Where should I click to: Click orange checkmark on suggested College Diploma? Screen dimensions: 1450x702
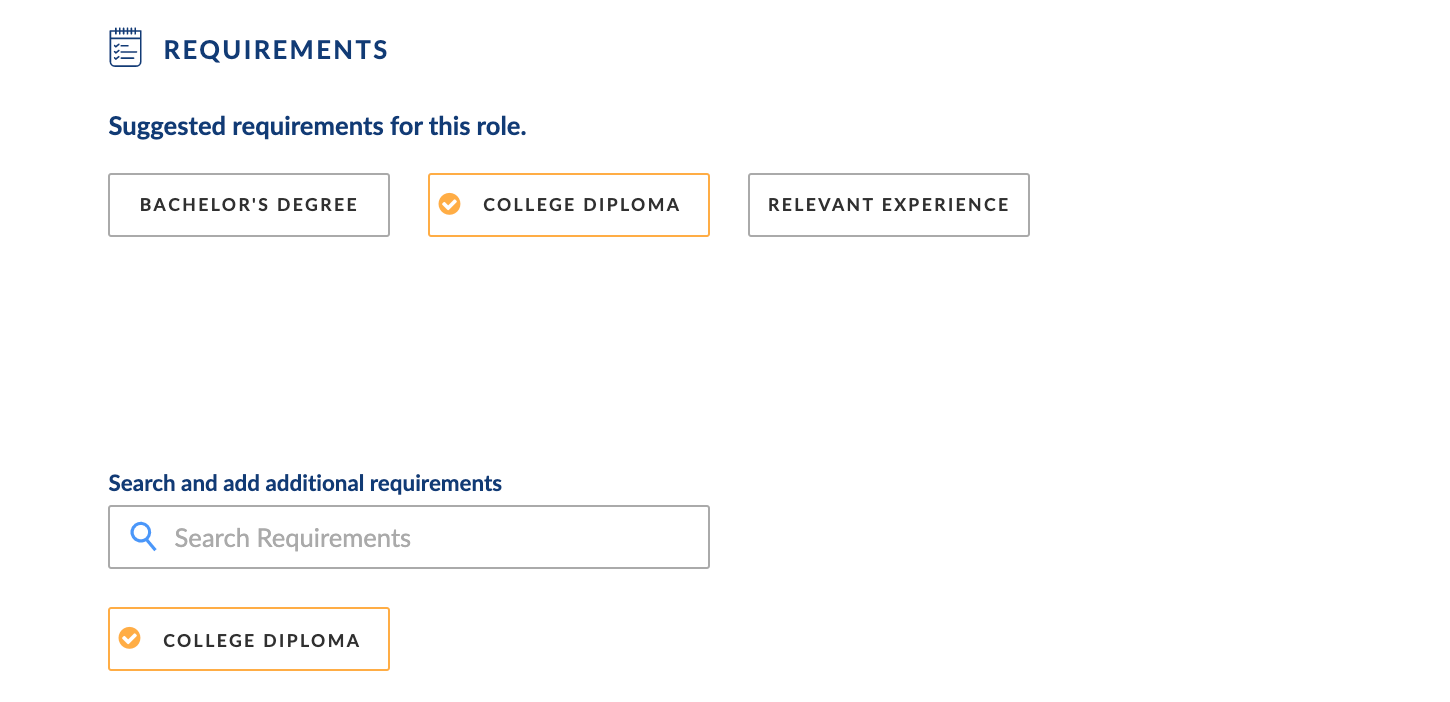point(450,204)
